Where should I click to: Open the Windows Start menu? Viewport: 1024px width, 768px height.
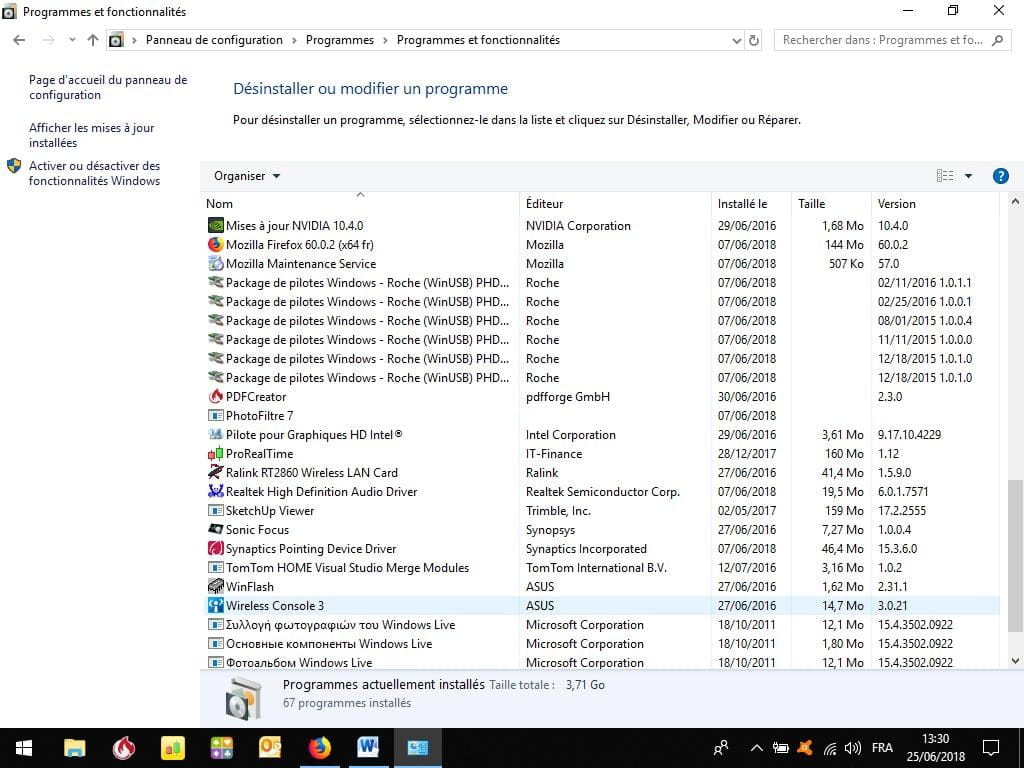24,748
